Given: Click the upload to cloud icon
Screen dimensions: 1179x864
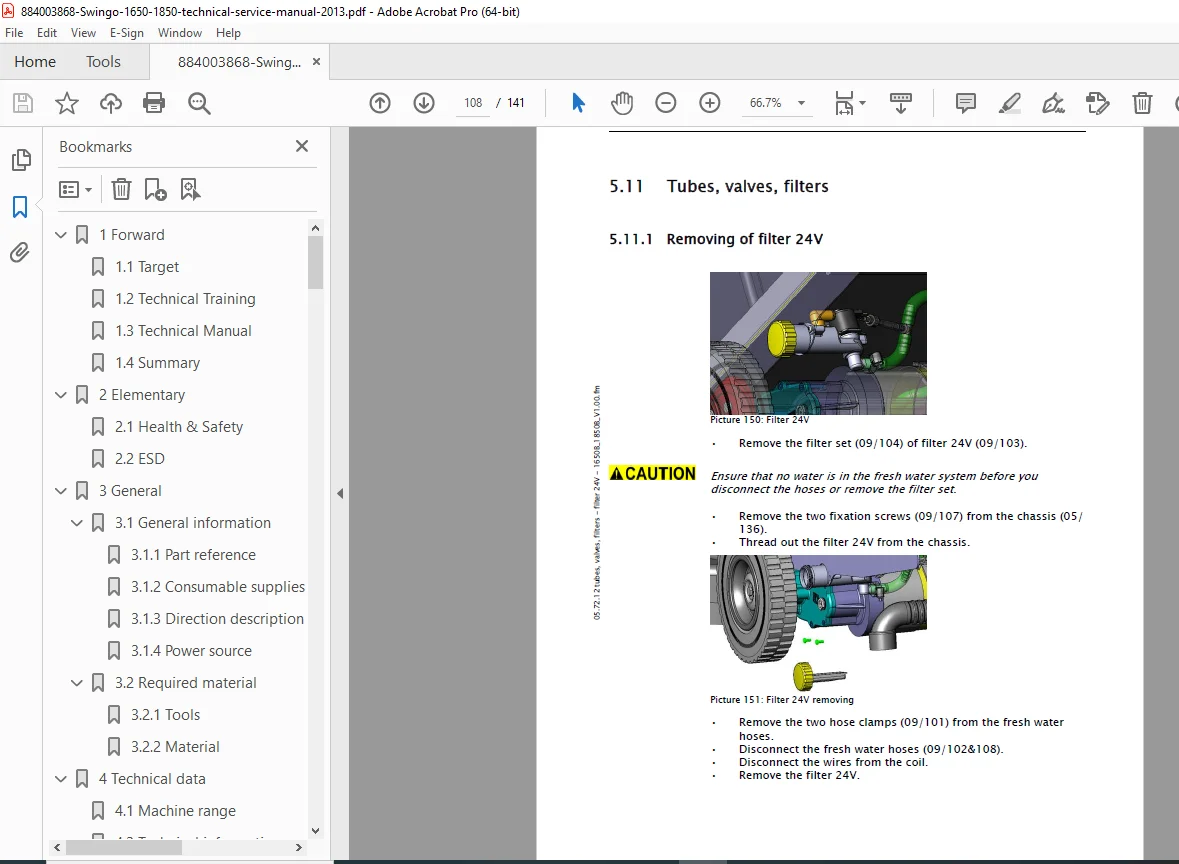Looking at the screenshot, I should tap(111, 103).
